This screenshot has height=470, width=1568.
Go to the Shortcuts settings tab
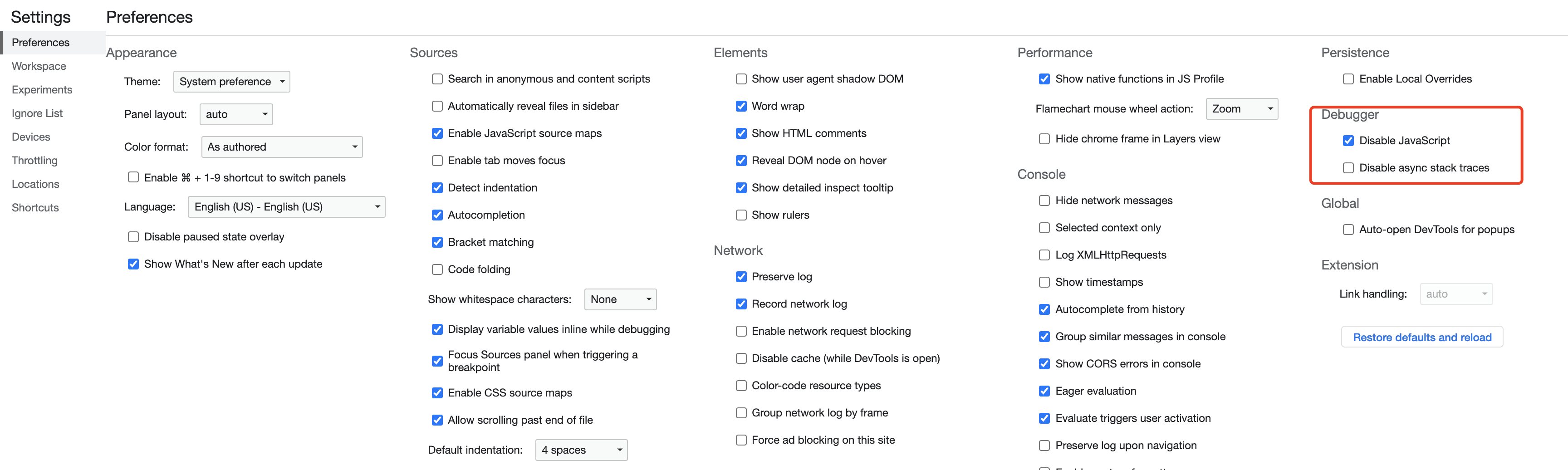tap(35, 208)
